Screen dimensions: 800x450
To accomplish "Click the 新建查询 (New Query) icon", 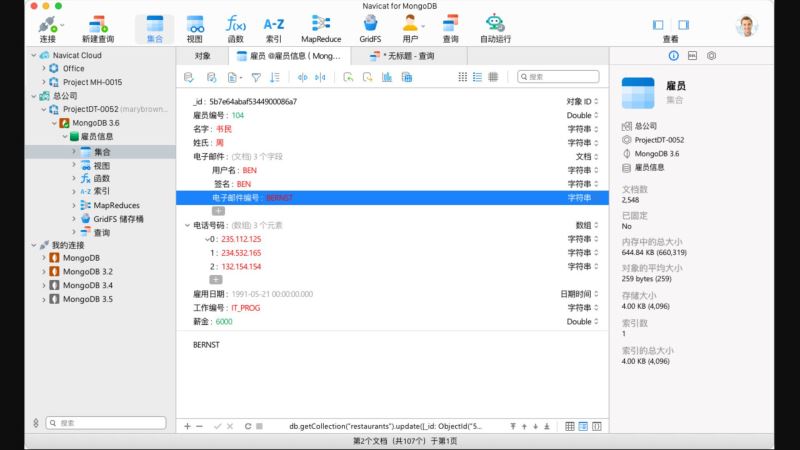I will [x=98, y=29].
